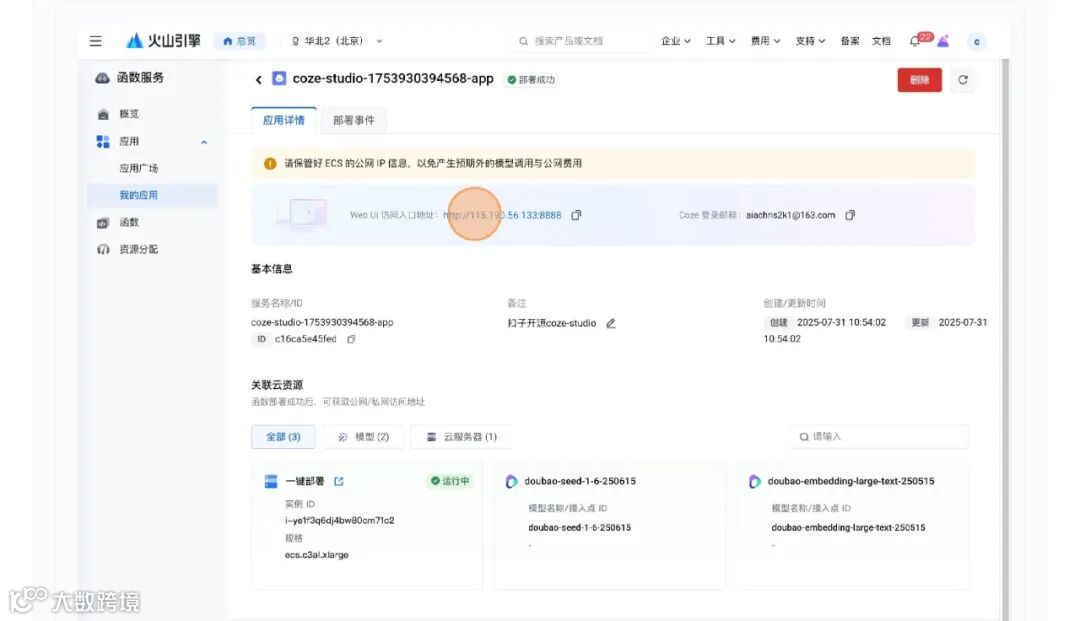Open 资源分配 in the sidebar
The height and width of the screenshot is (621, 1080).
click(138, 249)
